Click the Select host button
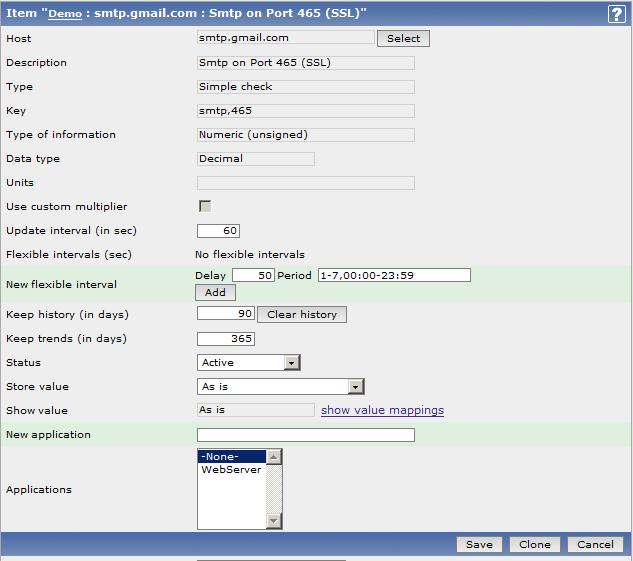This screenshot has height=561, width=633. tap(403, 38)
